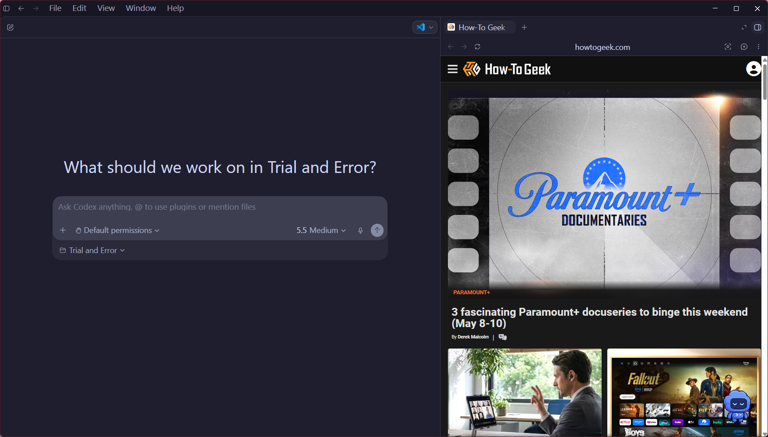768x437 pixels.
Task: Click the Derek Malcolm author link
Action: (x=473, y=337)
